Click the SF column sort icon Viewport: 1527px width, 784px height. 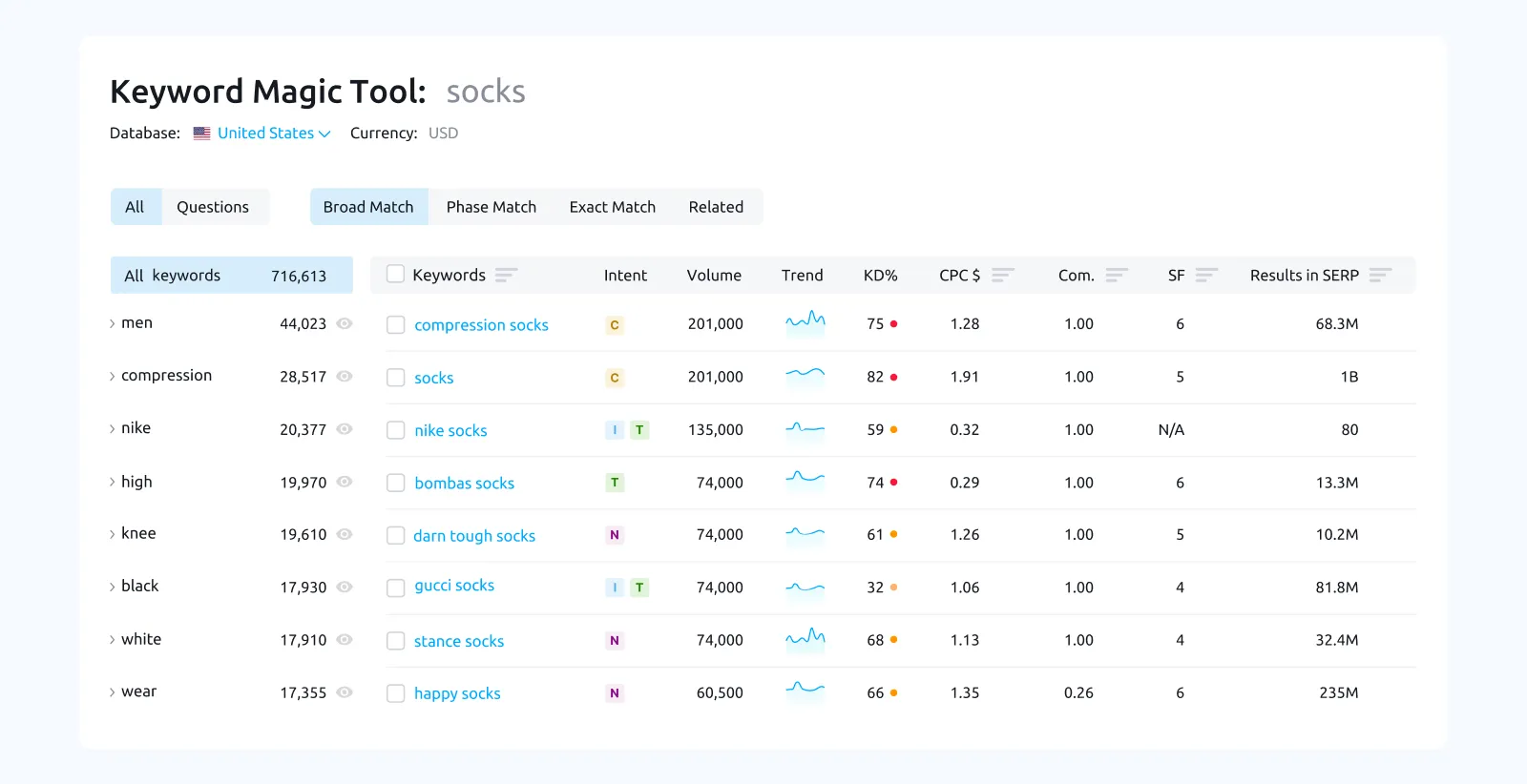[x=1206, y=275]
